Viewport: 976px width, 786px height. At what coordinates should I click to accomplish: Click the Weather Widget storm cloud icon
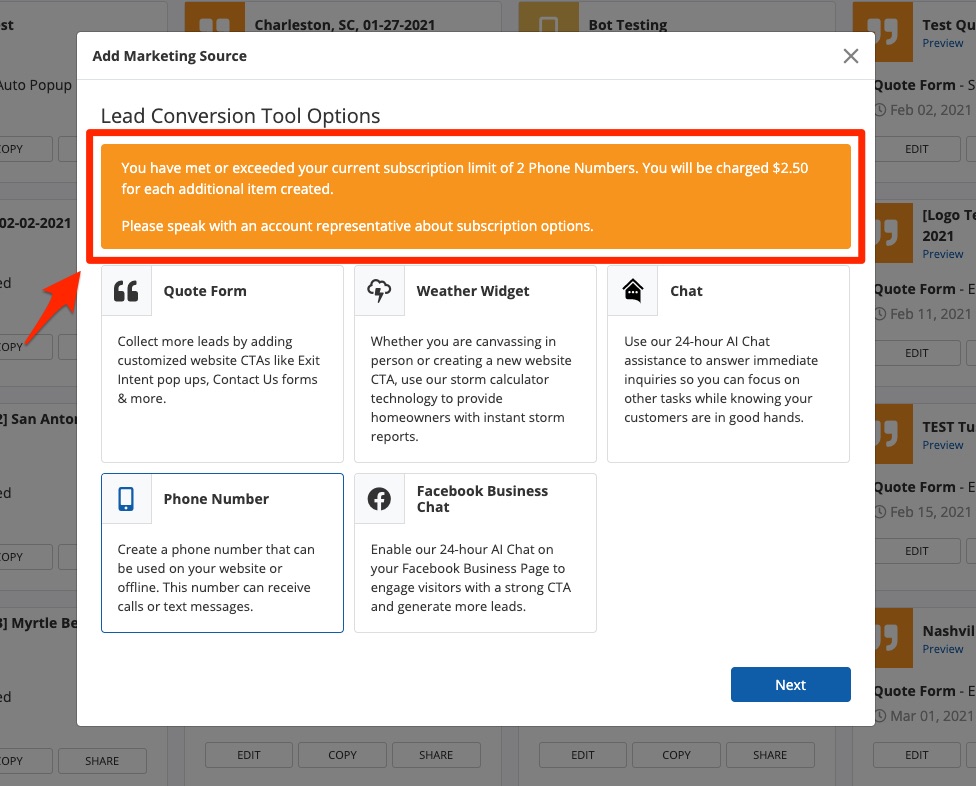(x=379, y=291)
